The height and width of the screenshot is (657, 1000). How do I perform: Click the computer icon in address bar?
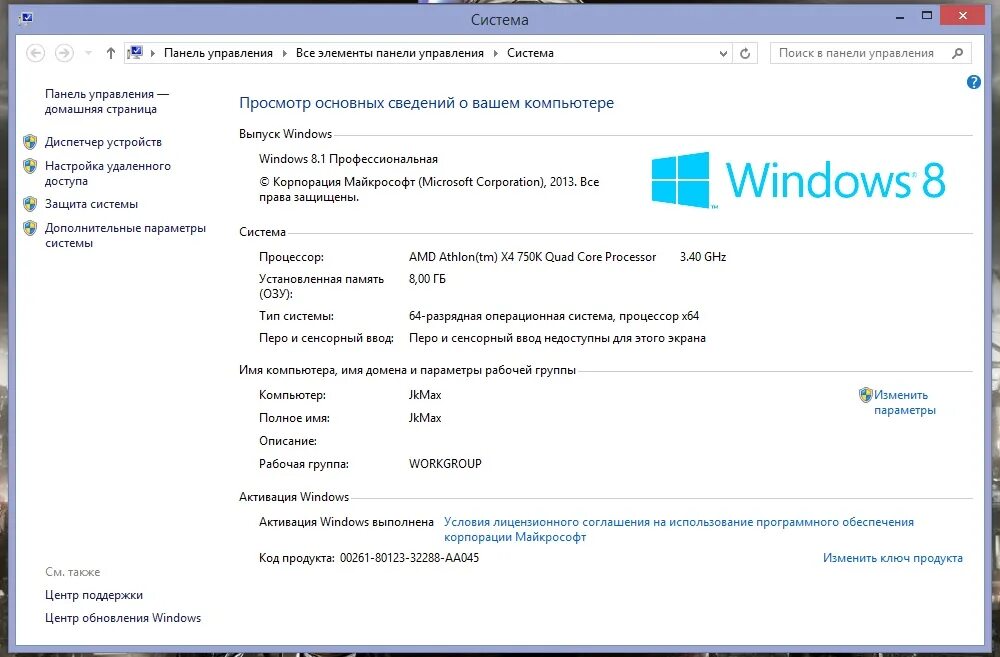click(x=135, y=52)
